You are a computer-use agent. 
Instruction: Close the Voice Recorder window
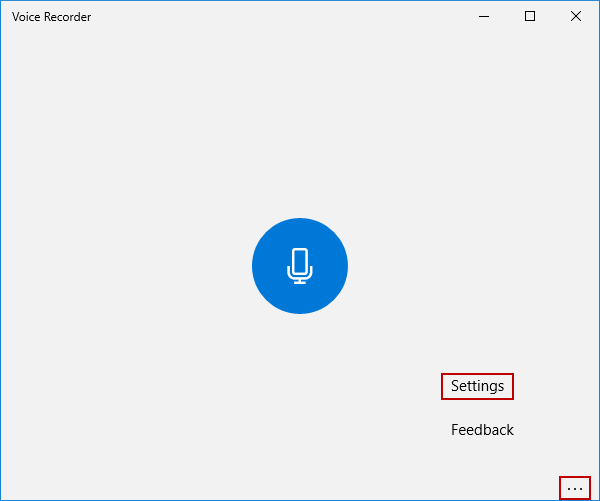pyautogui.click(x=576, y=16)
